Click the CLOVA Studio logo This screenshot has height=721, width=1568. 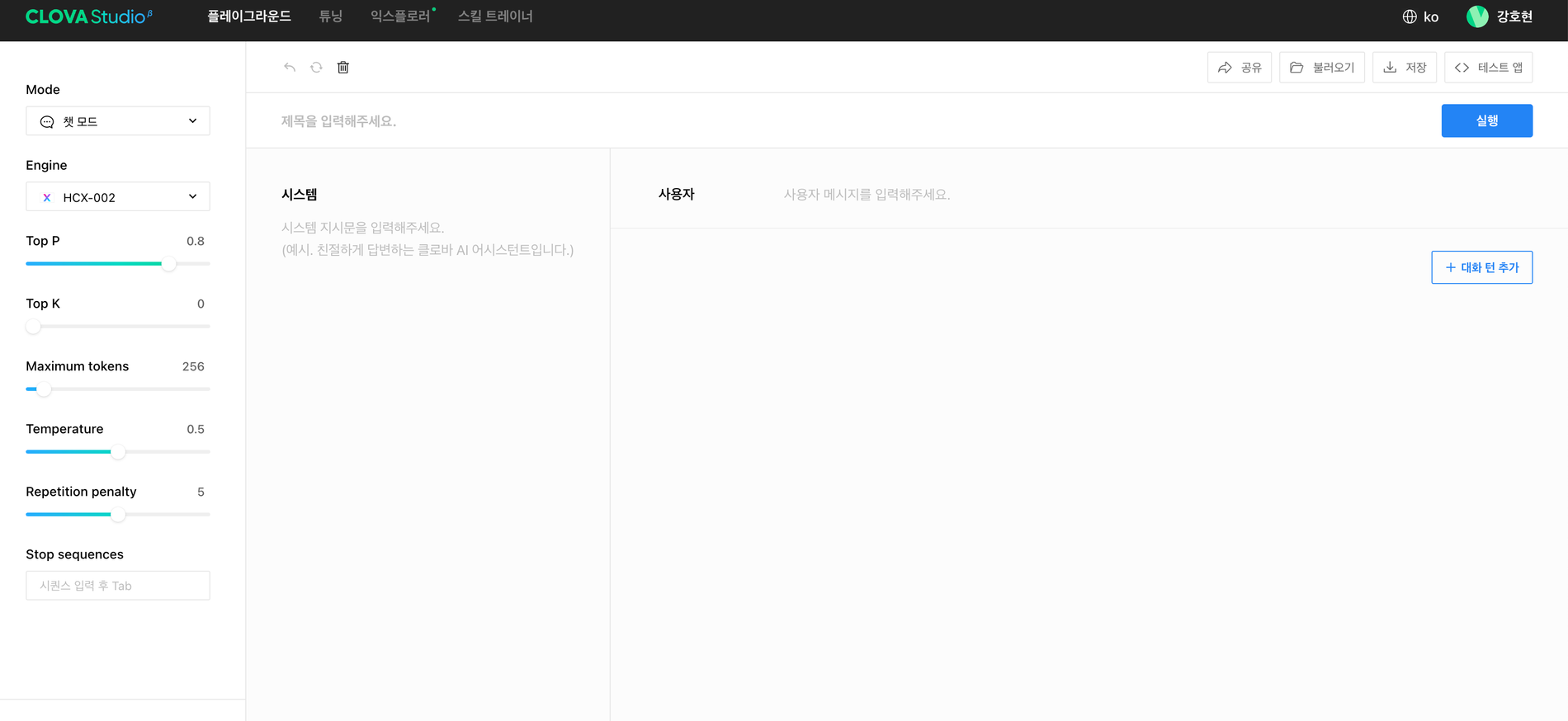pos(88,16)
